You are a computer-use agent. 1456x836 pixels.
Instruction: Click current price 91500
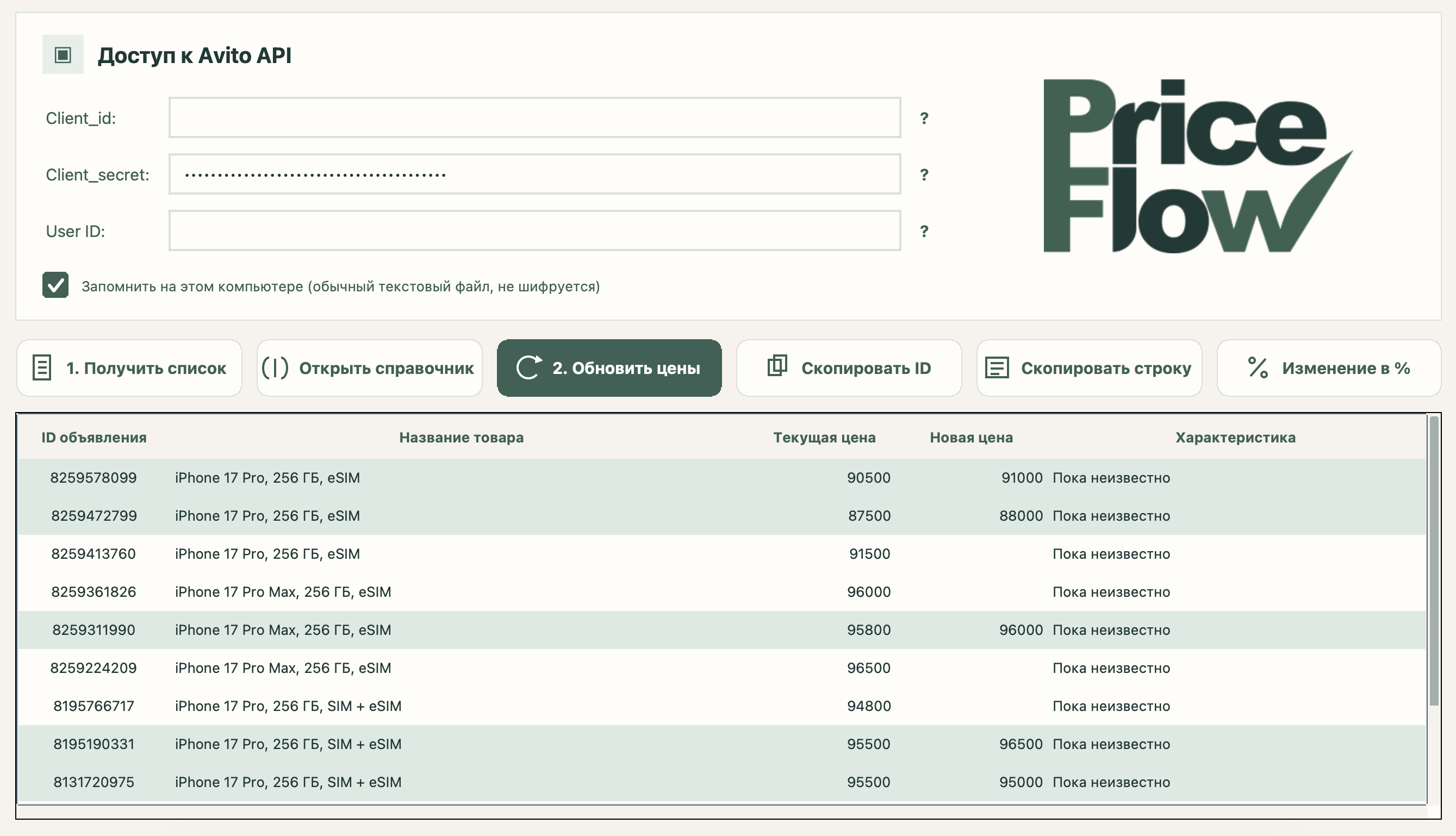[869, 553]
